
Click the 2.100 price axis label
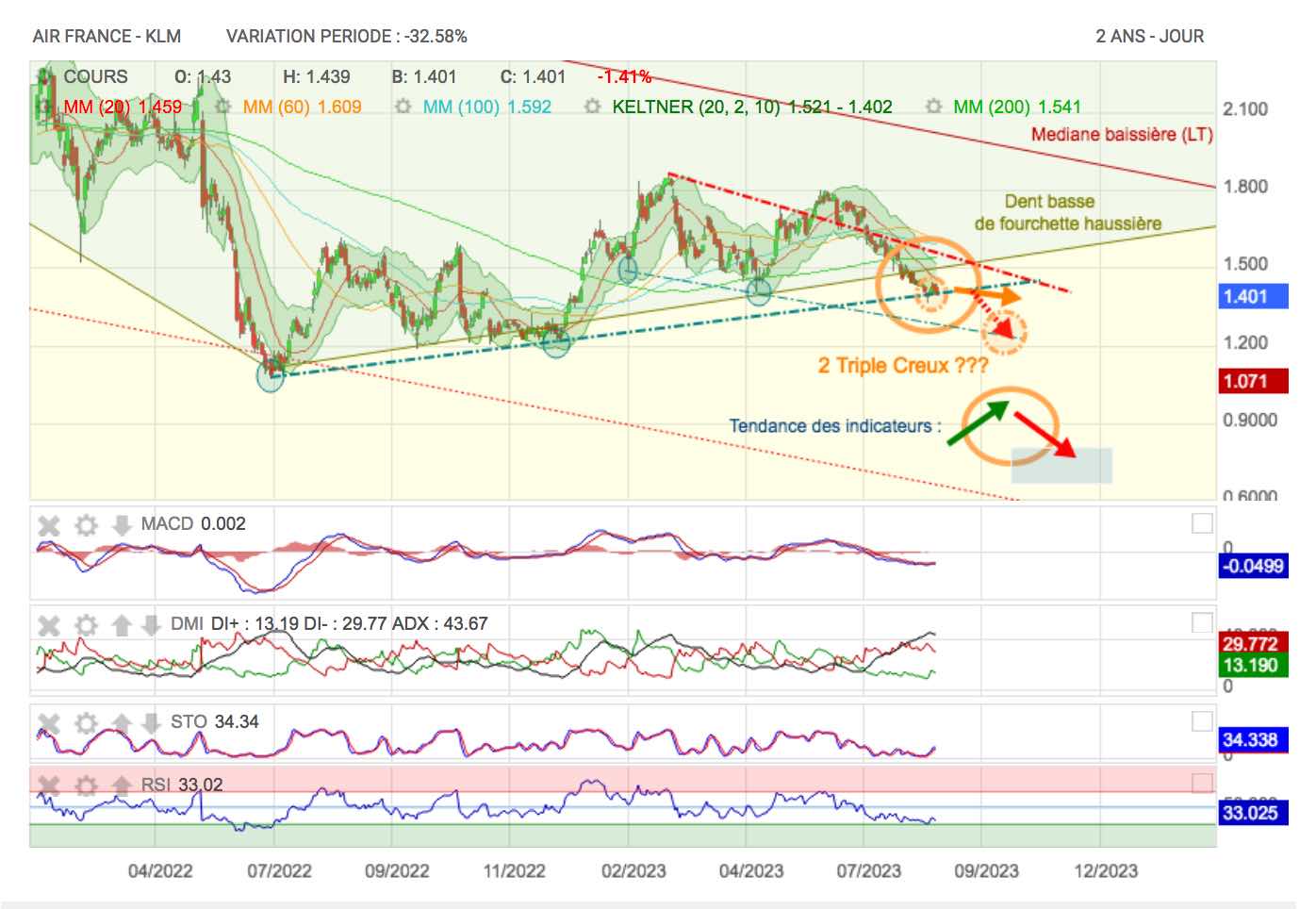[1245, 108]
